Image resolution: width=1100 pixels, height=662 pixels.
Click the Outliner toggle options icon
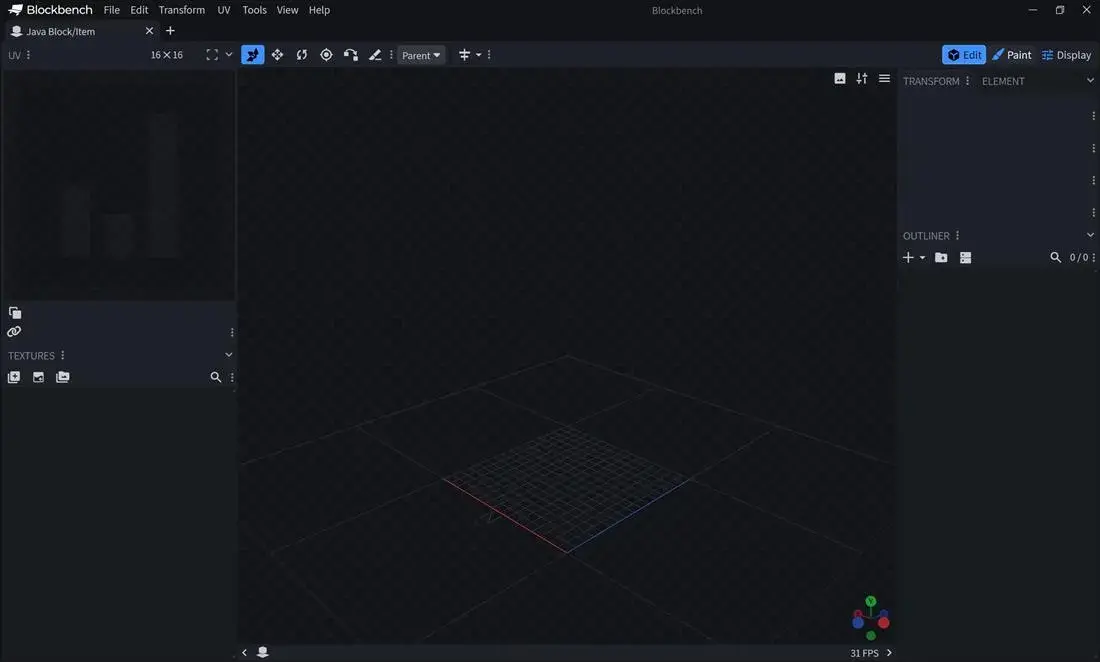pos(965,257)
